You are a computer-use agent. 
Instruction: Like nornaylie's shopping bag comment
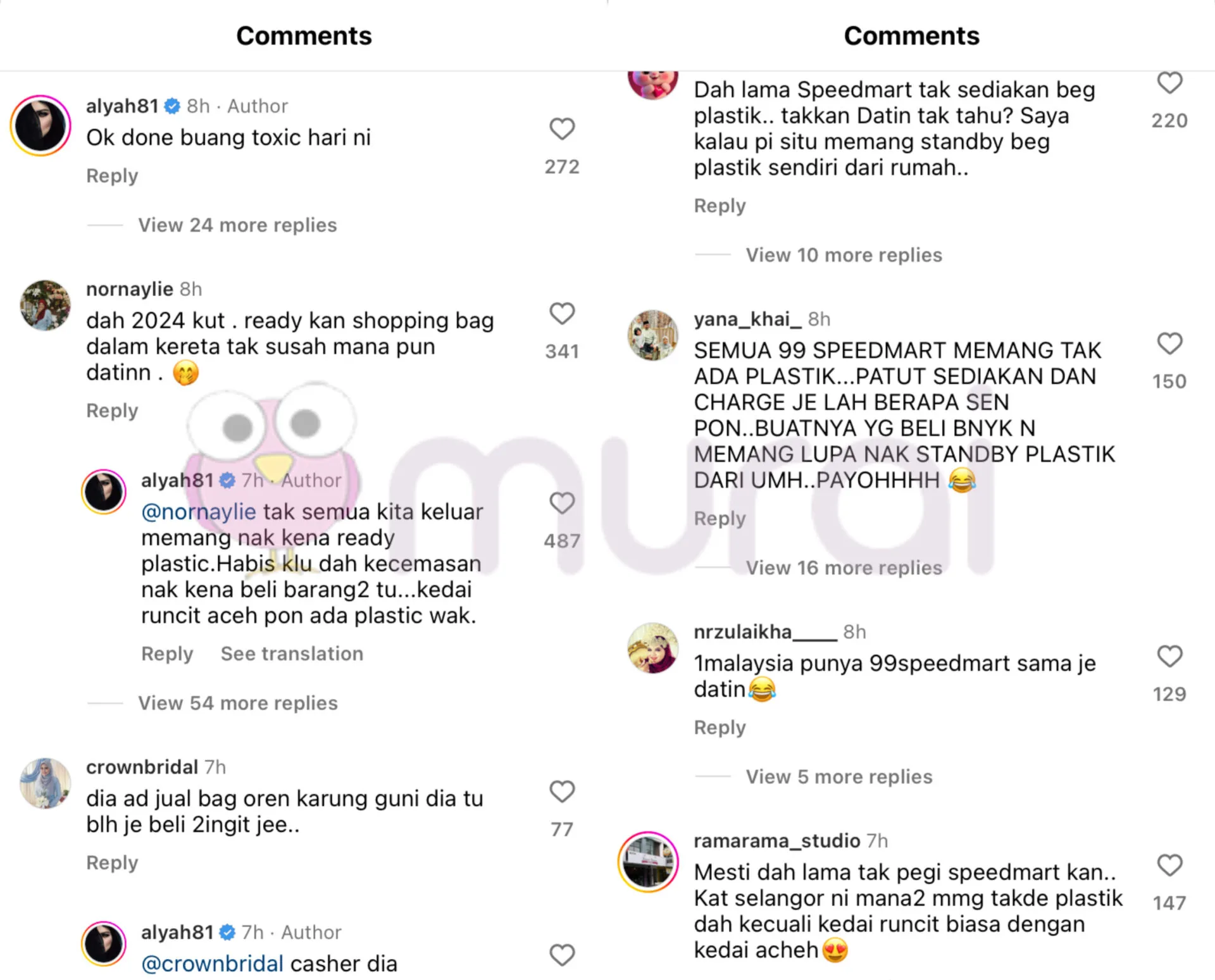[561, 313]
